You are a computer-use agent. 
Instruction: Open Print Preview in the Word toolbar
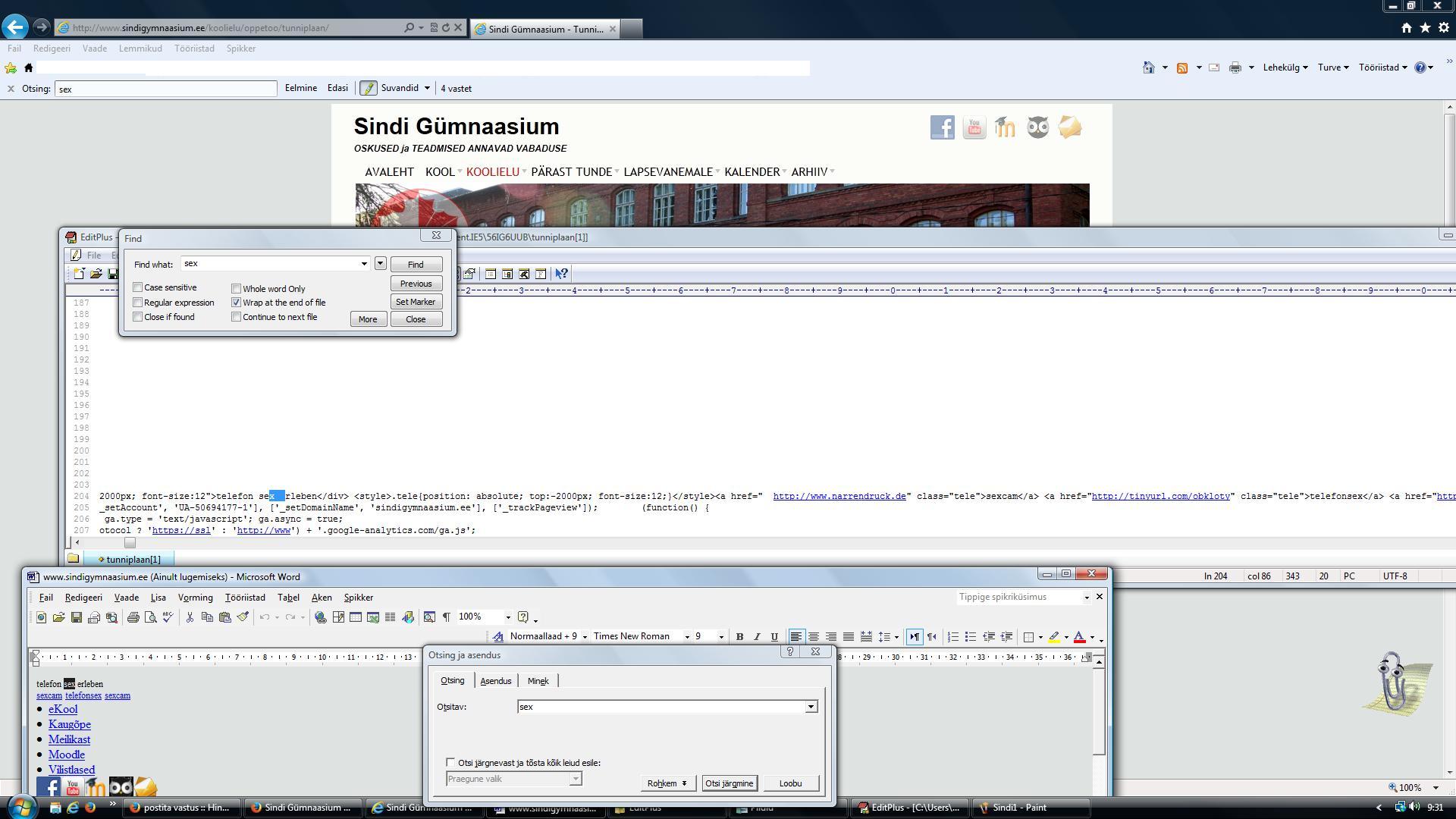click(150, 617)
